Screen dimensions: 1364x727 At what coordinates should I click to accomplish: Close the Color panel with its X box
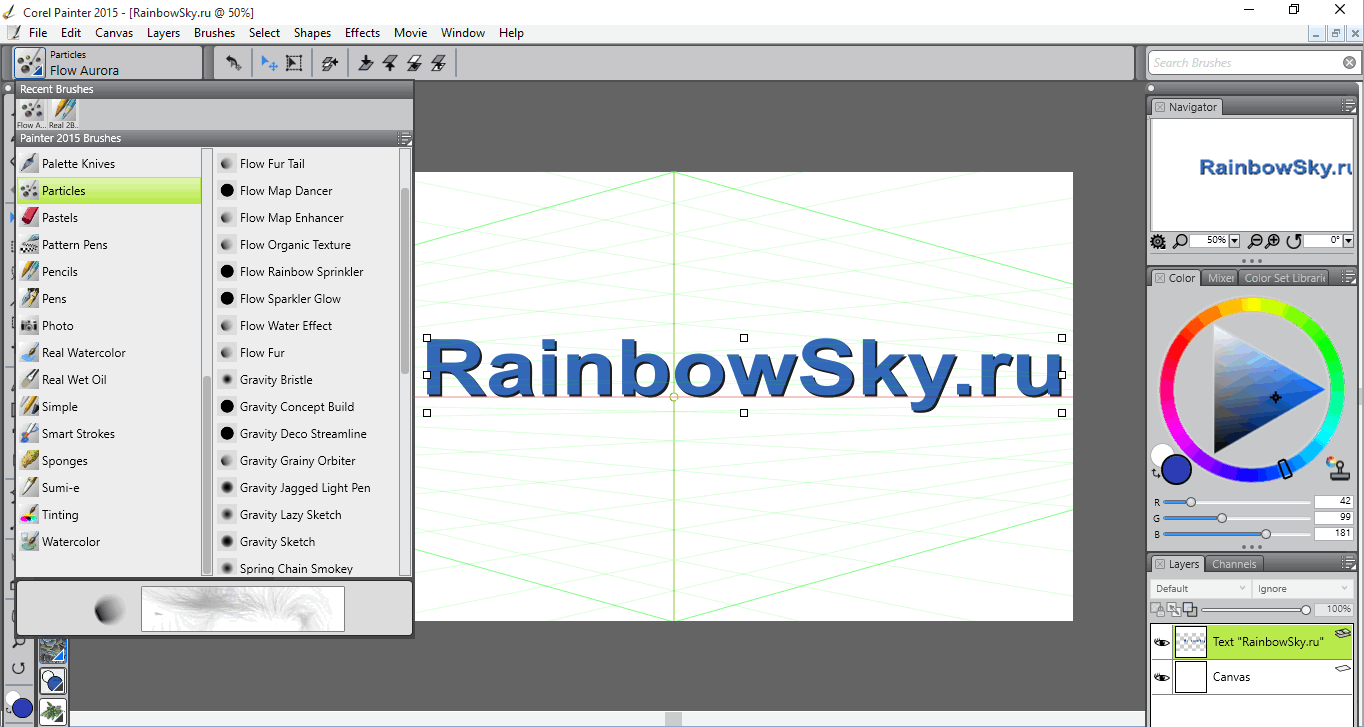[x=1160, y=278]
